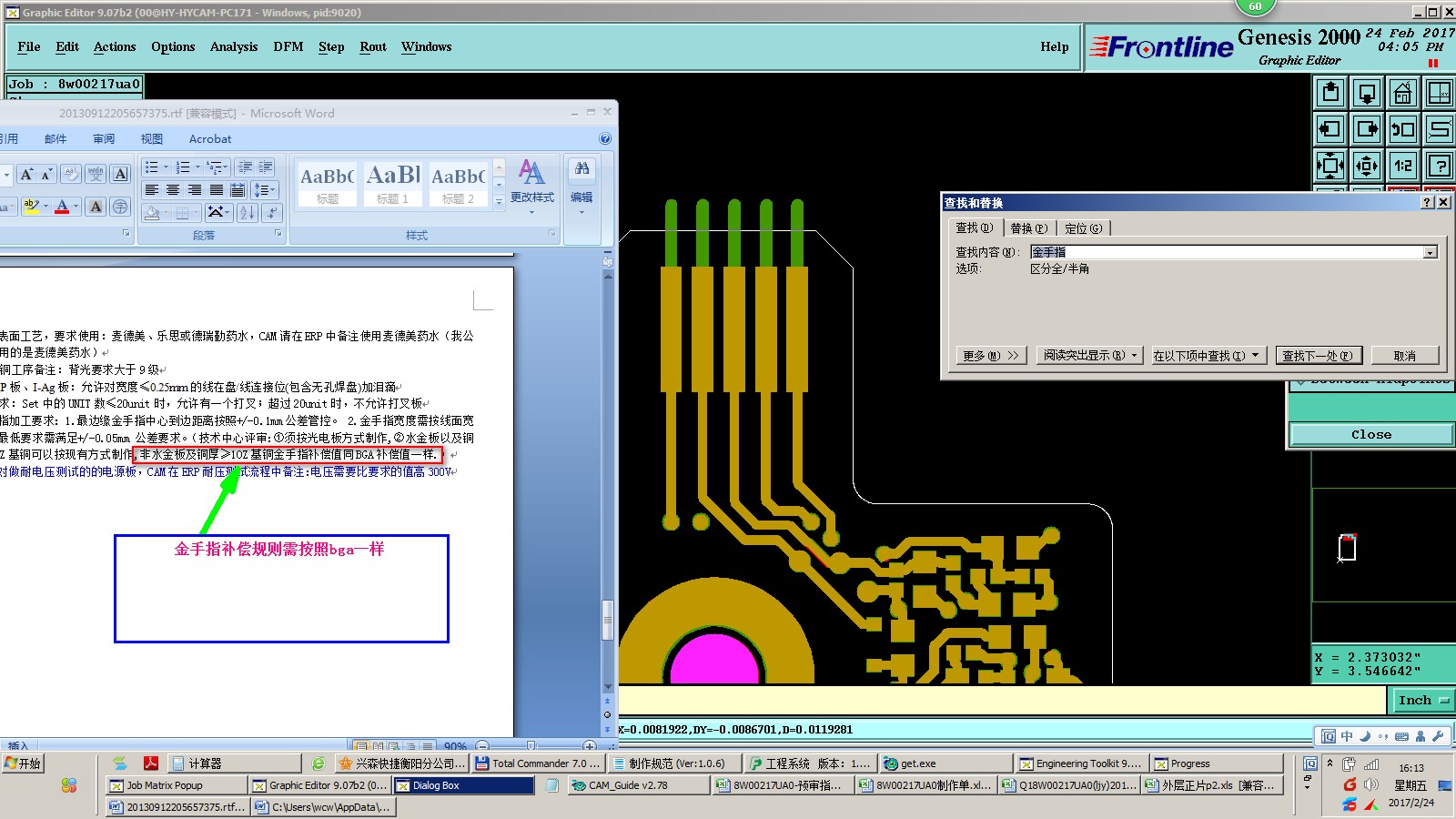Screen dimensions: 1456x819
Task: Open the File menu in Genesis
Action: (x=29, y=46)
